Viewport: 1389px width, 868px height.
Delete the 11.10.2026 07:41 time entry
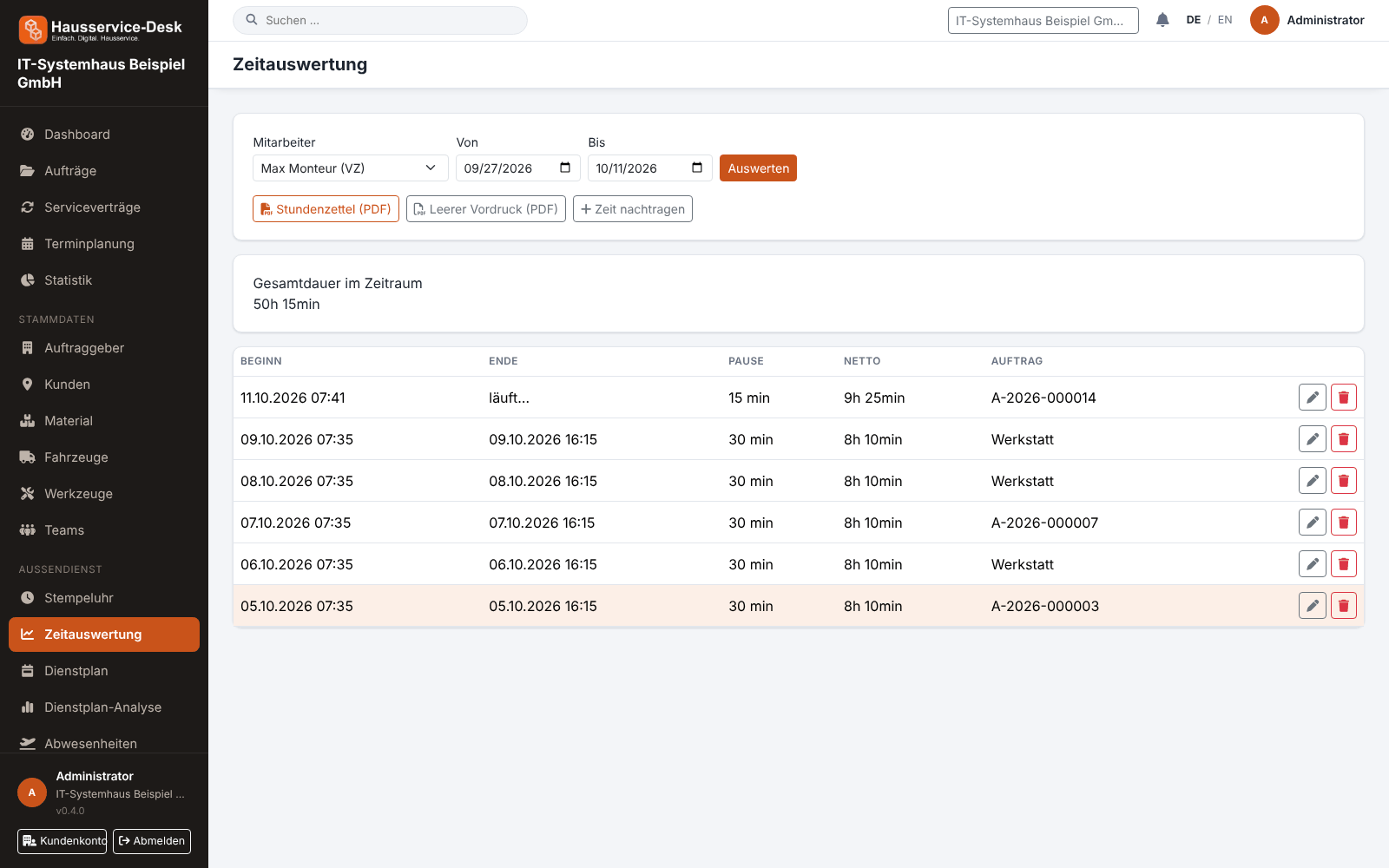pos(1344,398)
